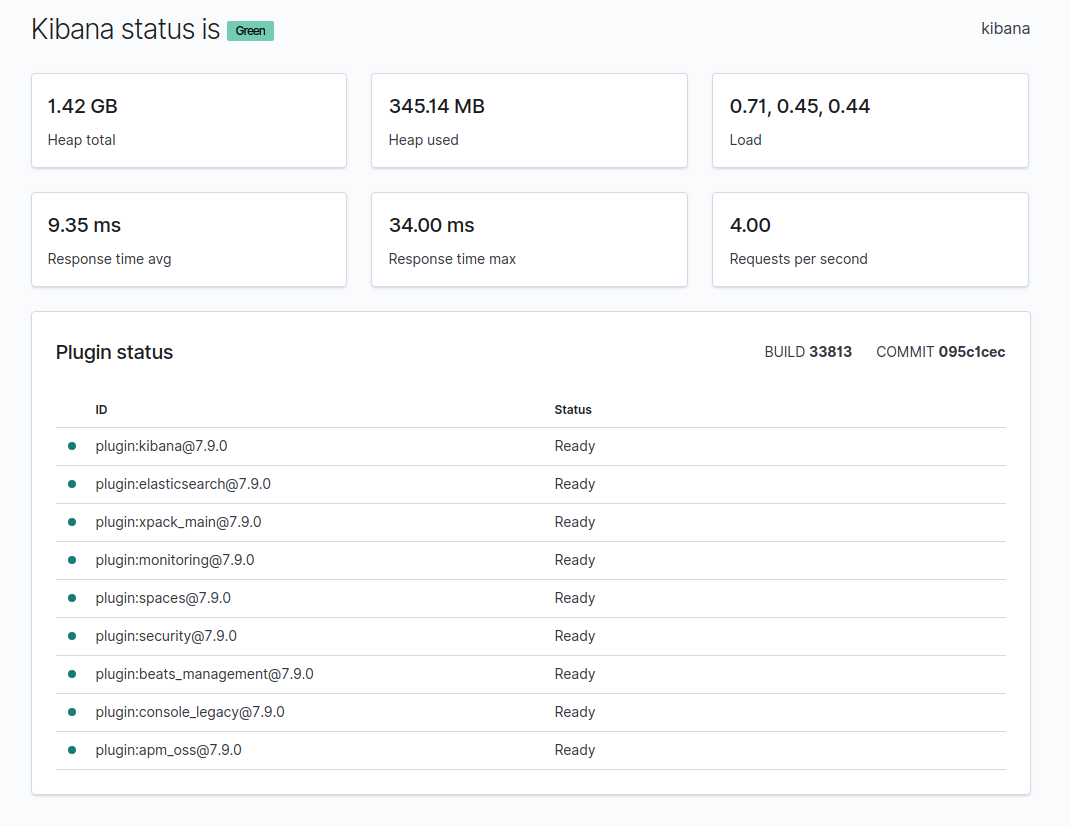Click the Green status badge
1069x826 pixels.
pos(250,31)
